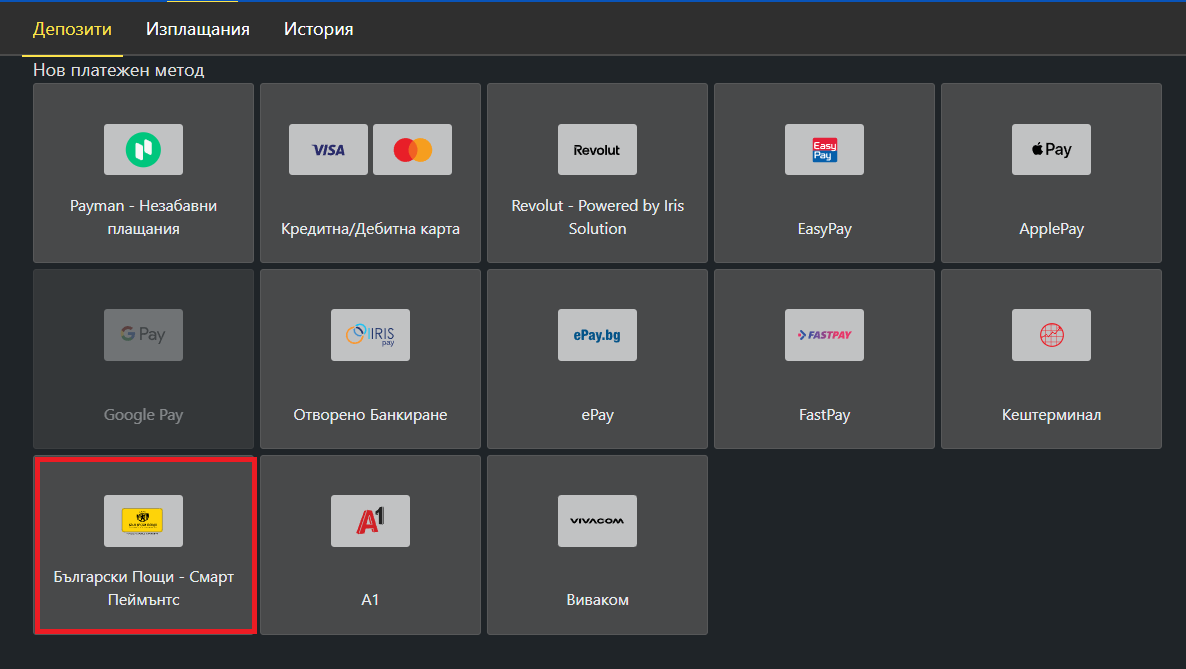Choose the Кештерминал label

tap(1051, 415)
